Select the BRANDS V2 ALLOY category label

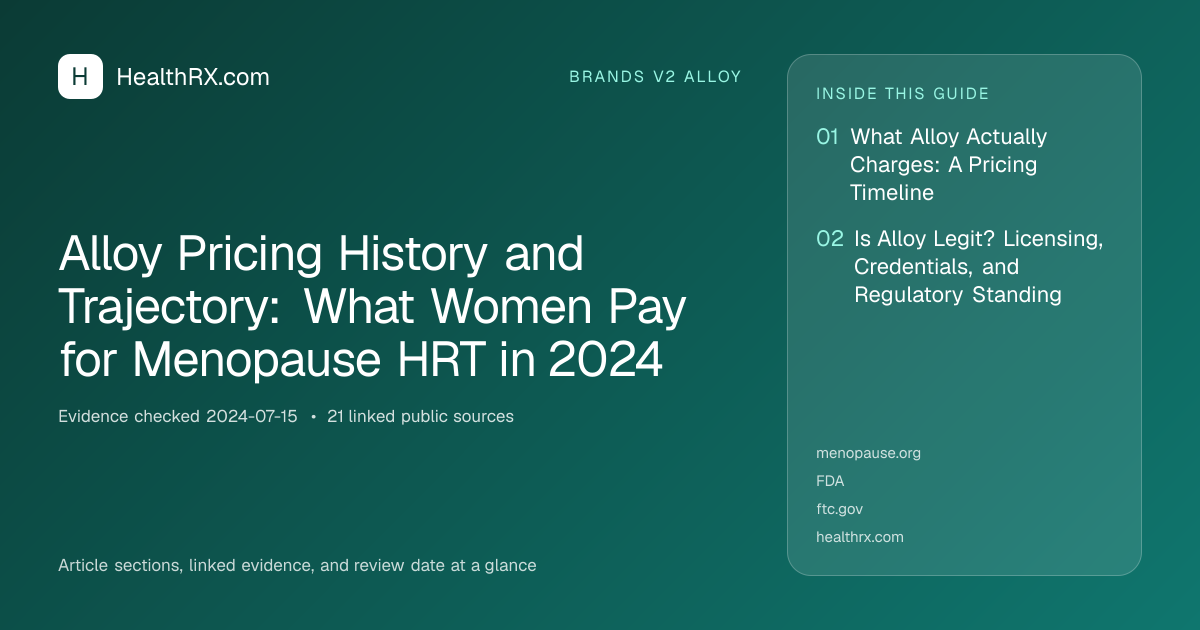(x=655, y=77)
